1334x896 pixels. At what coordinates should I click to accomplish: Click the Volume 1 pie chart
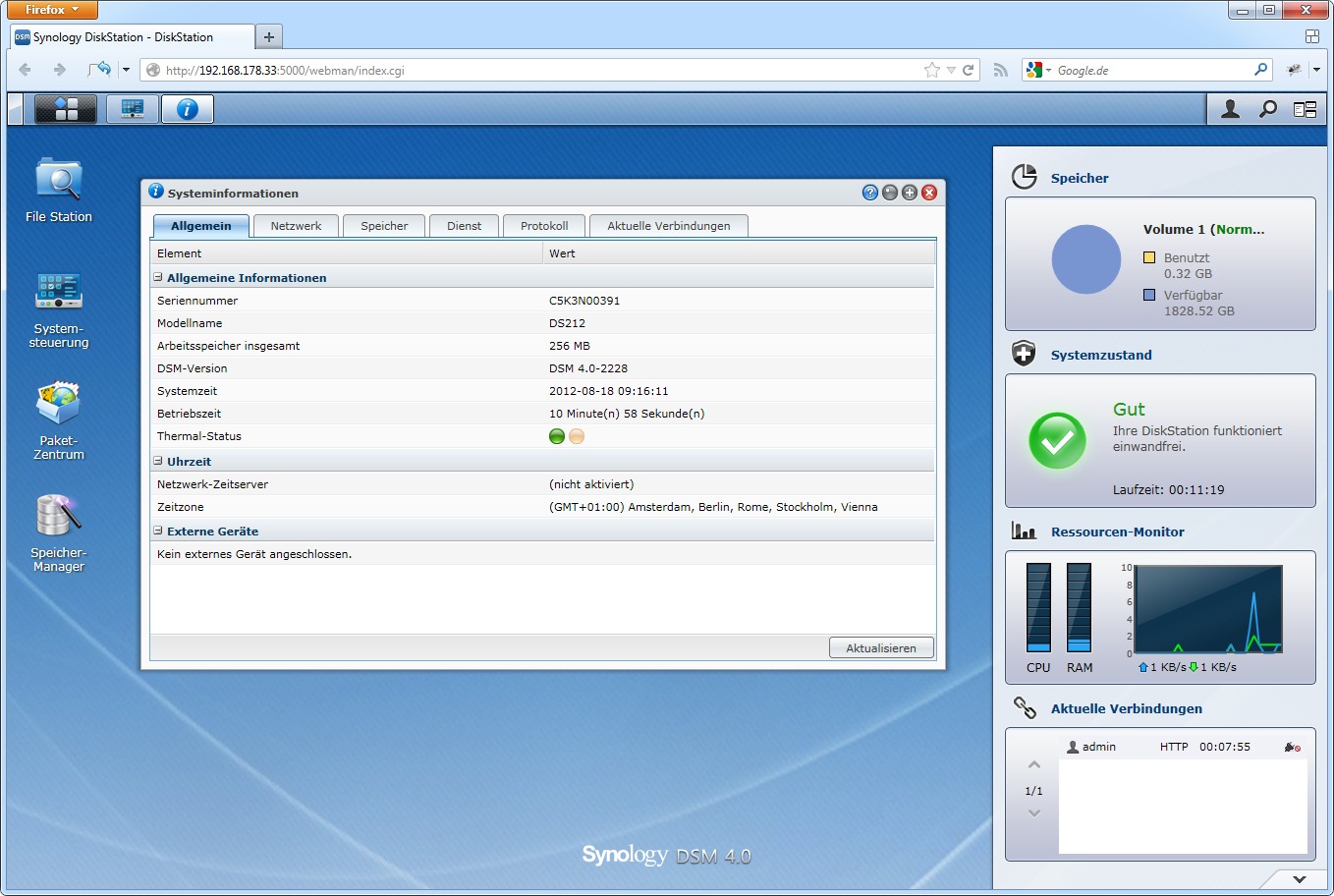[1086, 259]
